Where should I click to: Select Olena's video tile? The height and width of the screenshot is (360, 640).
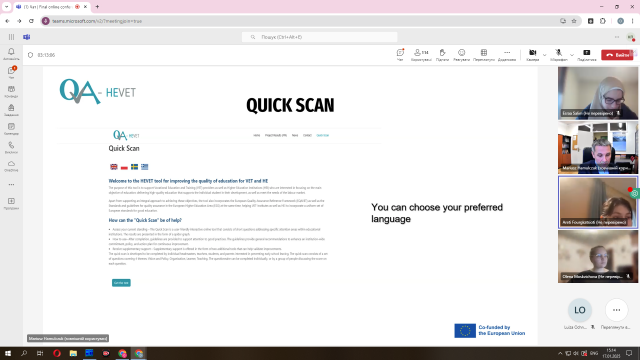(x=598, y=256)
